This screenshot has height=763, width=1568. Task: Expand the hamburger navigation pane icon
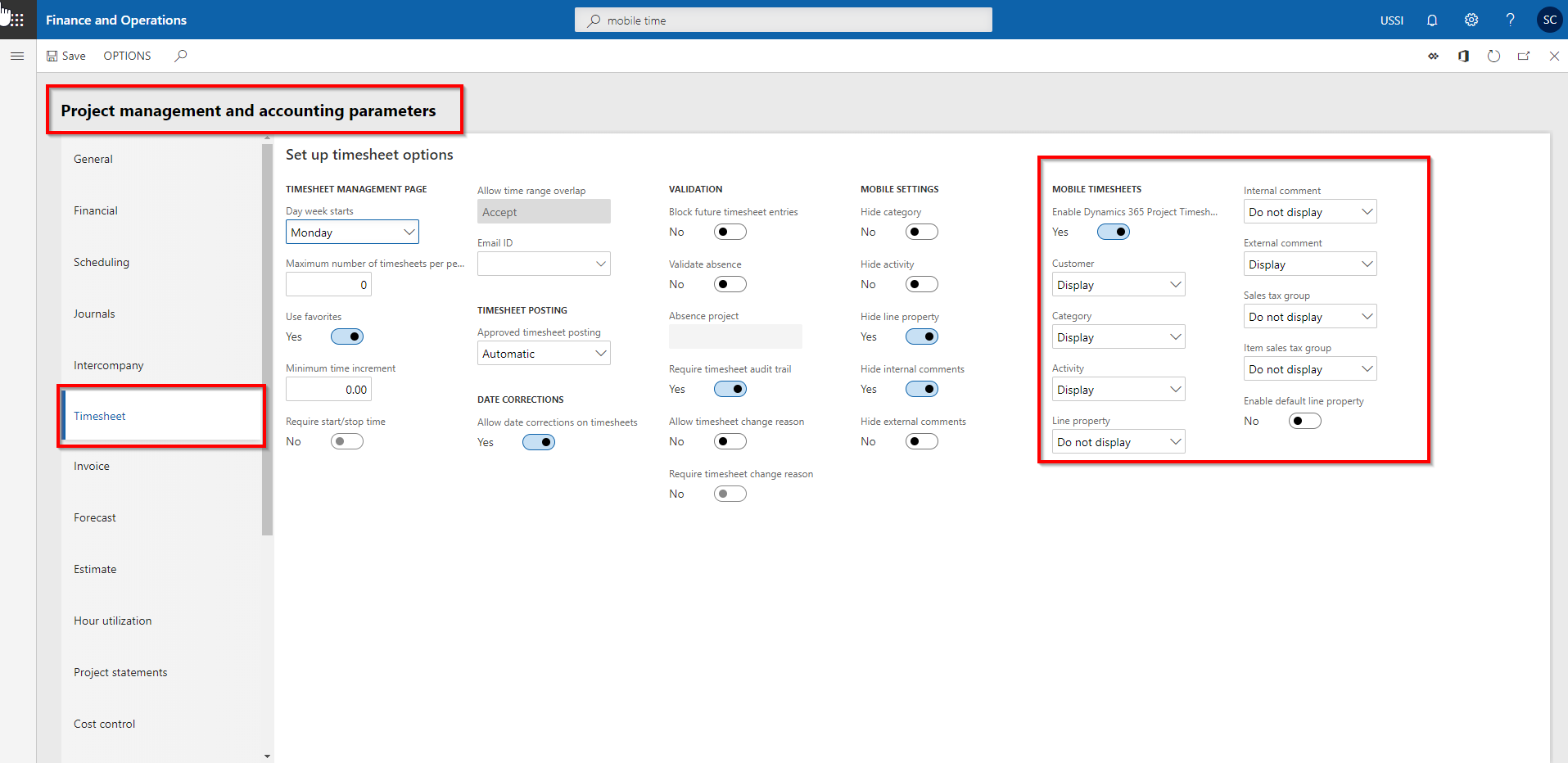pos(17,56)
